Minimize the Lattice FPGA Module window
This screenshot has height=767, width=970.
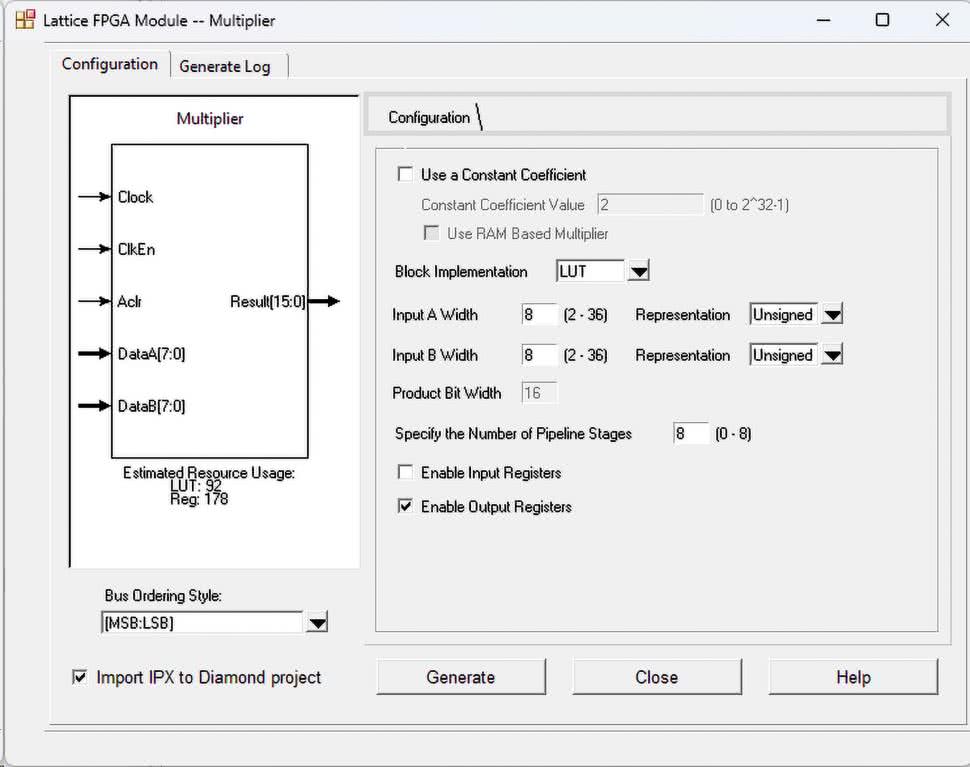[x=823, y=20]
